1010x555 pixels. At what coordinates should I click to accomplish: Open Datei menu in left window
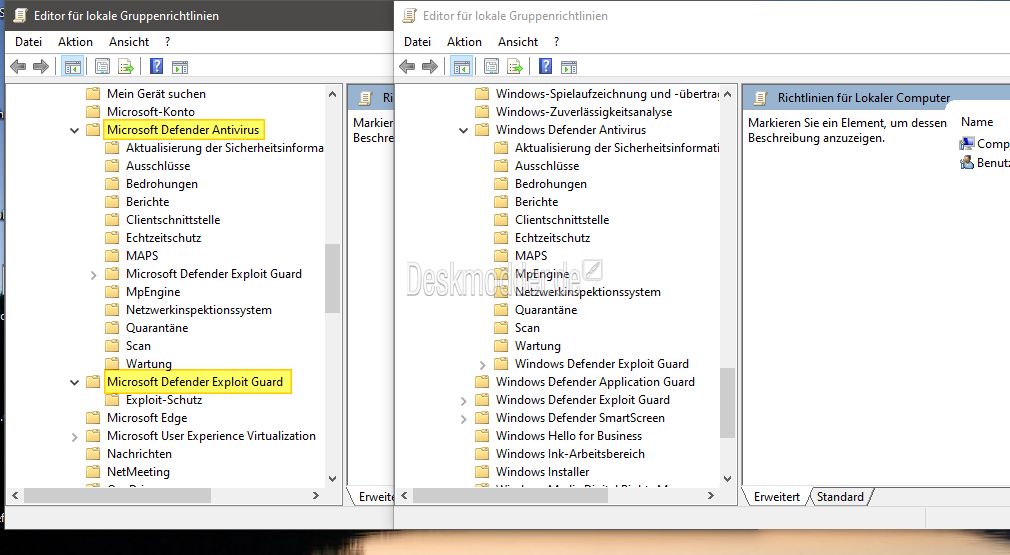click(28, 42)
